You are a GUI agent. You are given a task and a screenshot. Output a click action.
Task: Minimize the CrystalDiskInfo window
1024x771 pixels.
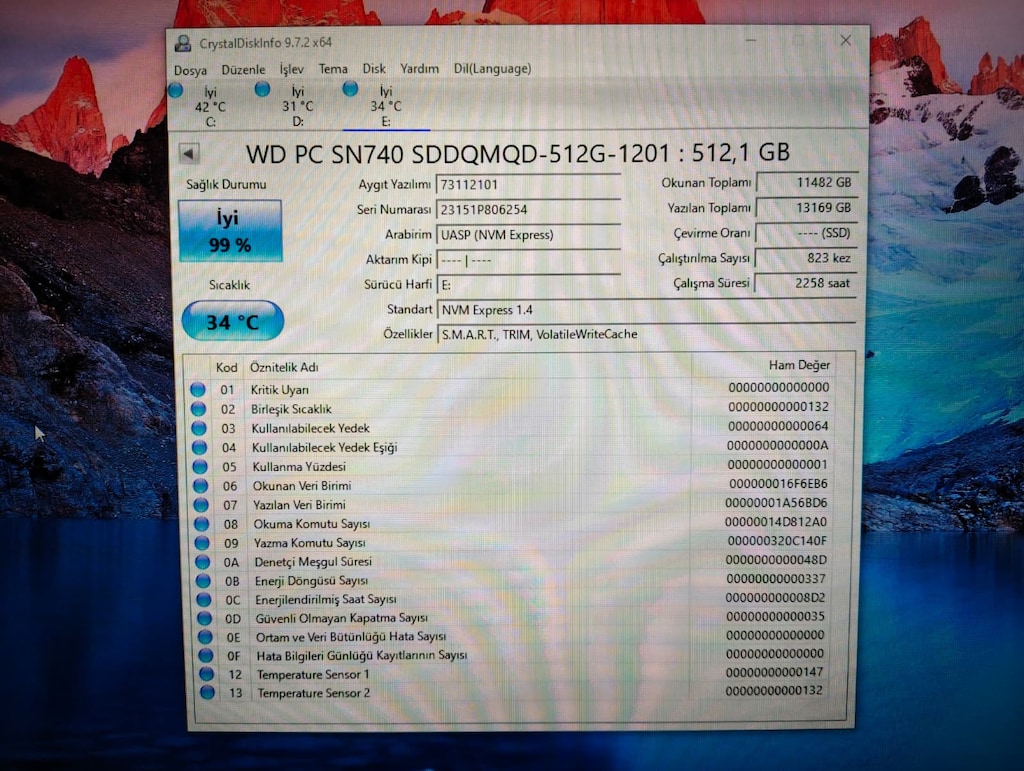click(x=751, y=40)
